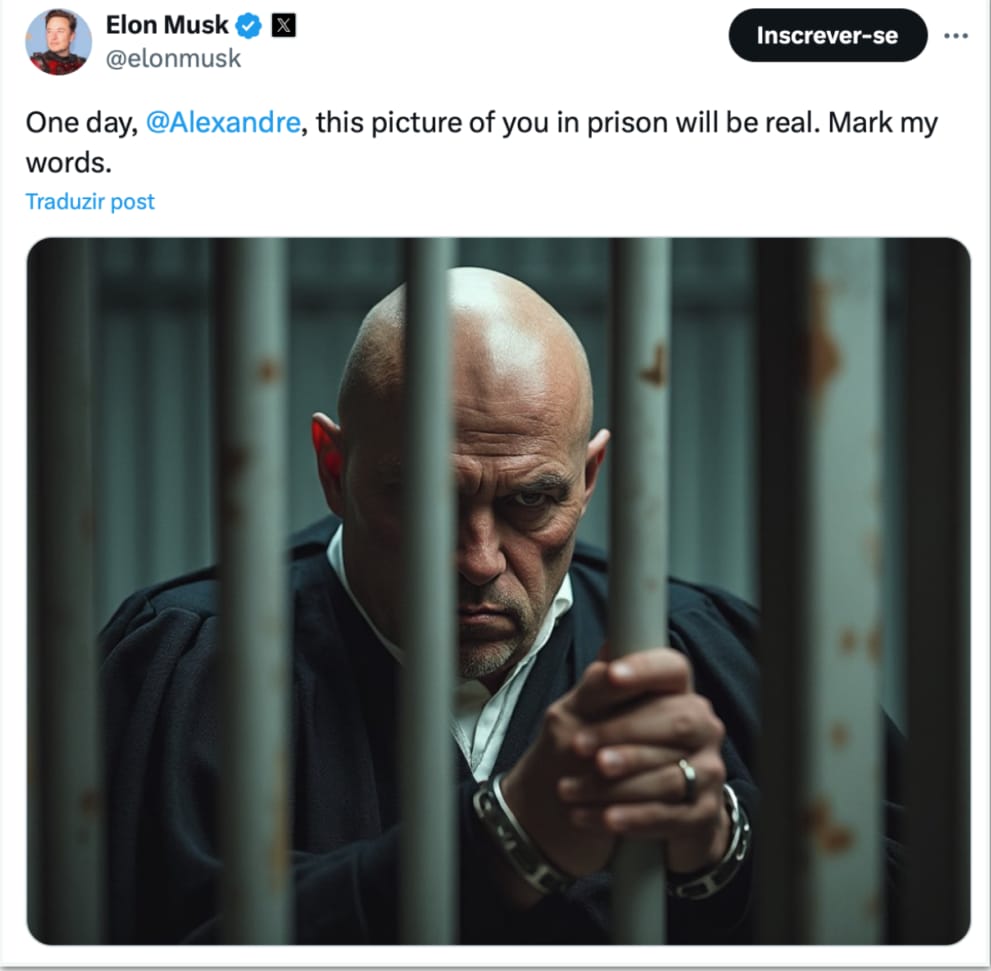Open the @Alexandre mention link

(x=223, y=122)
